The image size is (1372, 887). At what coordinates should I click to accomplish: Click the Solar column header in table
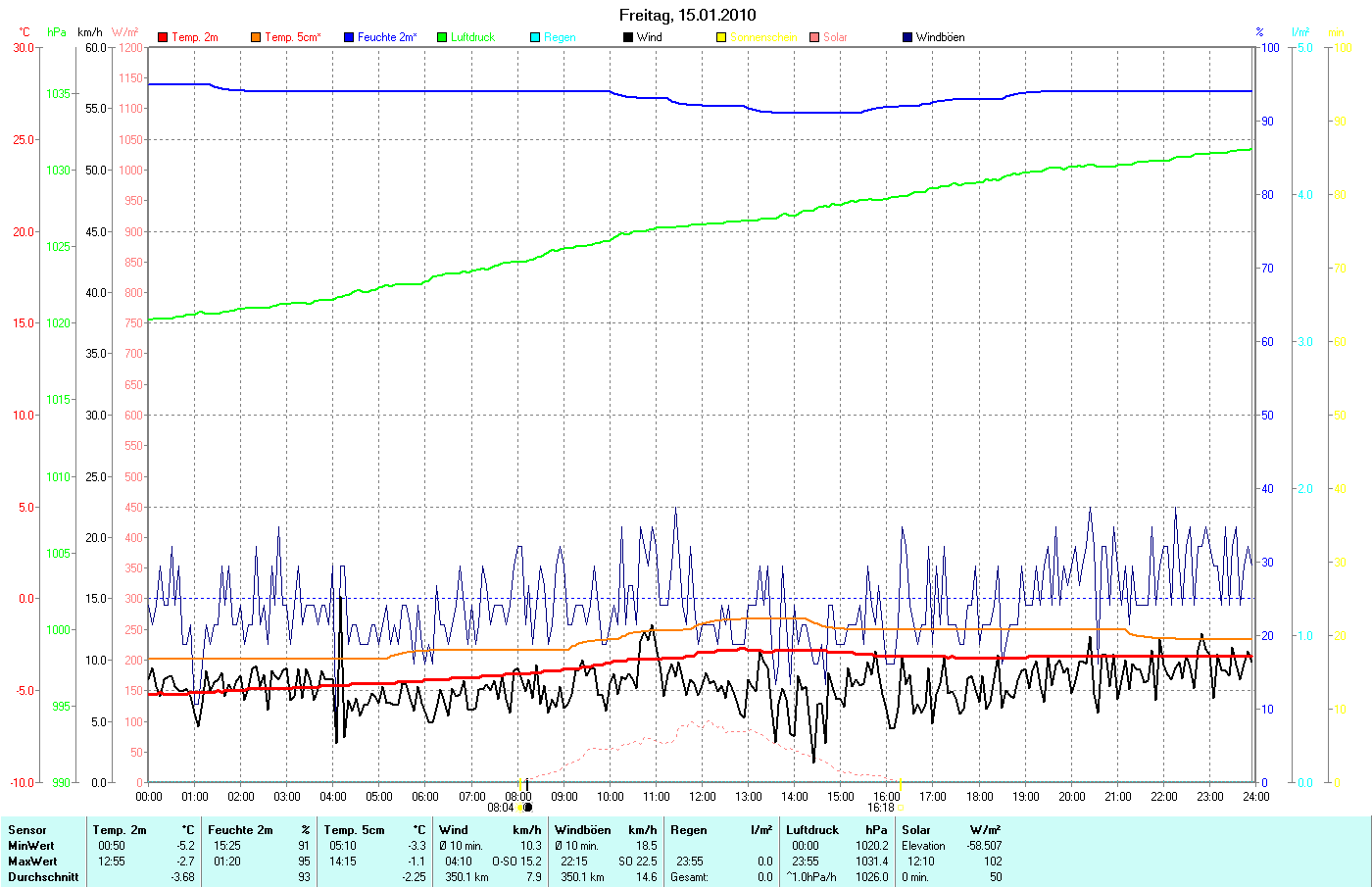pyautogui.click(x=916, y=830)
